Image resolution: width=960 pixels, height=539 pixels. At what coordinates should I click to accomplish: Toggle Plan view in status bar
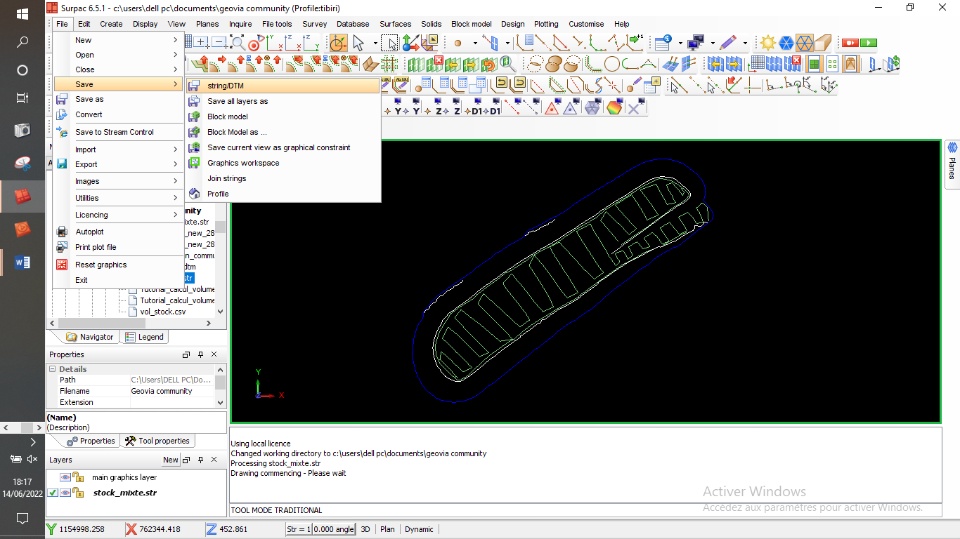[388, 529]
